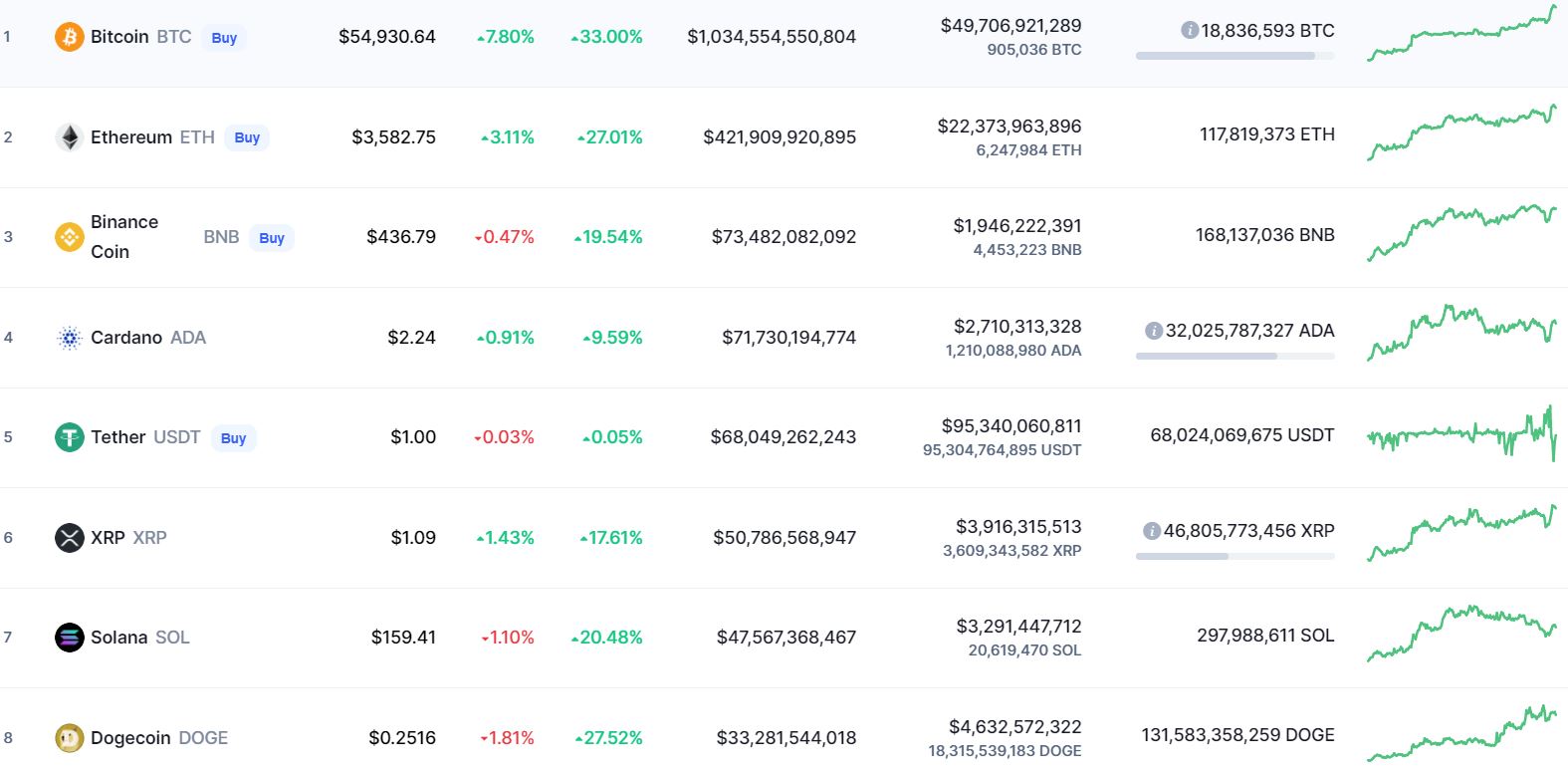Click the Tether logo icon
Screen dimensions: 1568x775
[69, 437]
